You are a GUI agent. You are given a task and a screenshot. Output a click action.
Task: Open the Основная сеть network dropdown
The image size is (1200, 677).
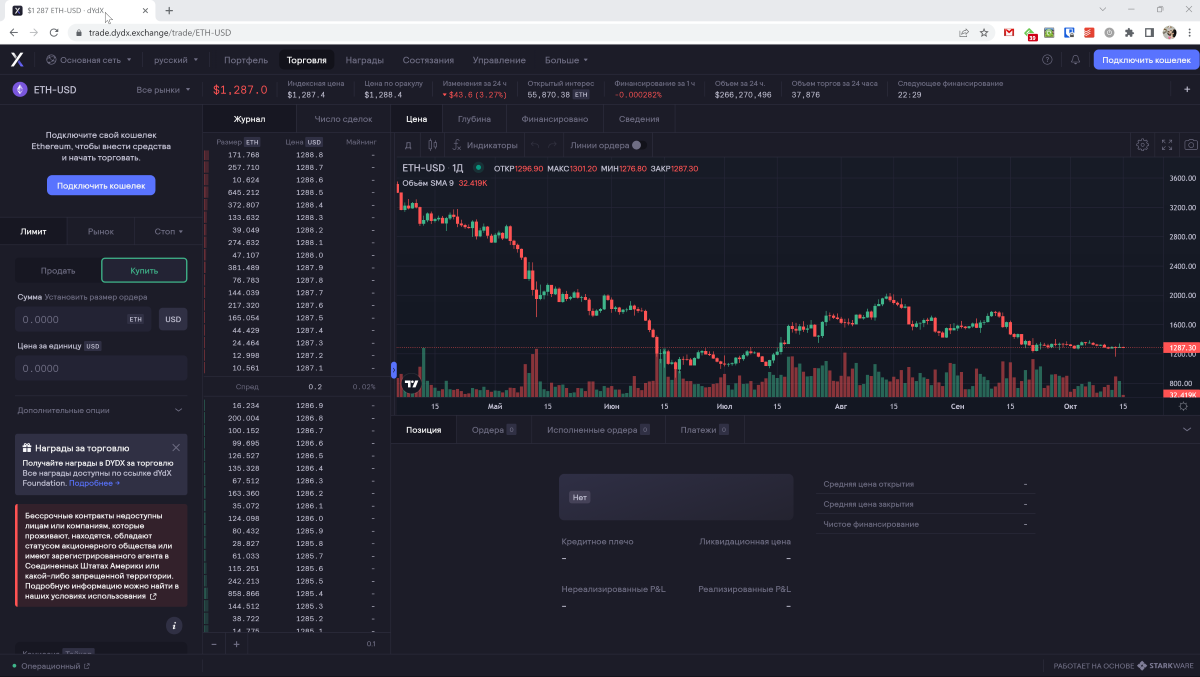click(87, 60)
